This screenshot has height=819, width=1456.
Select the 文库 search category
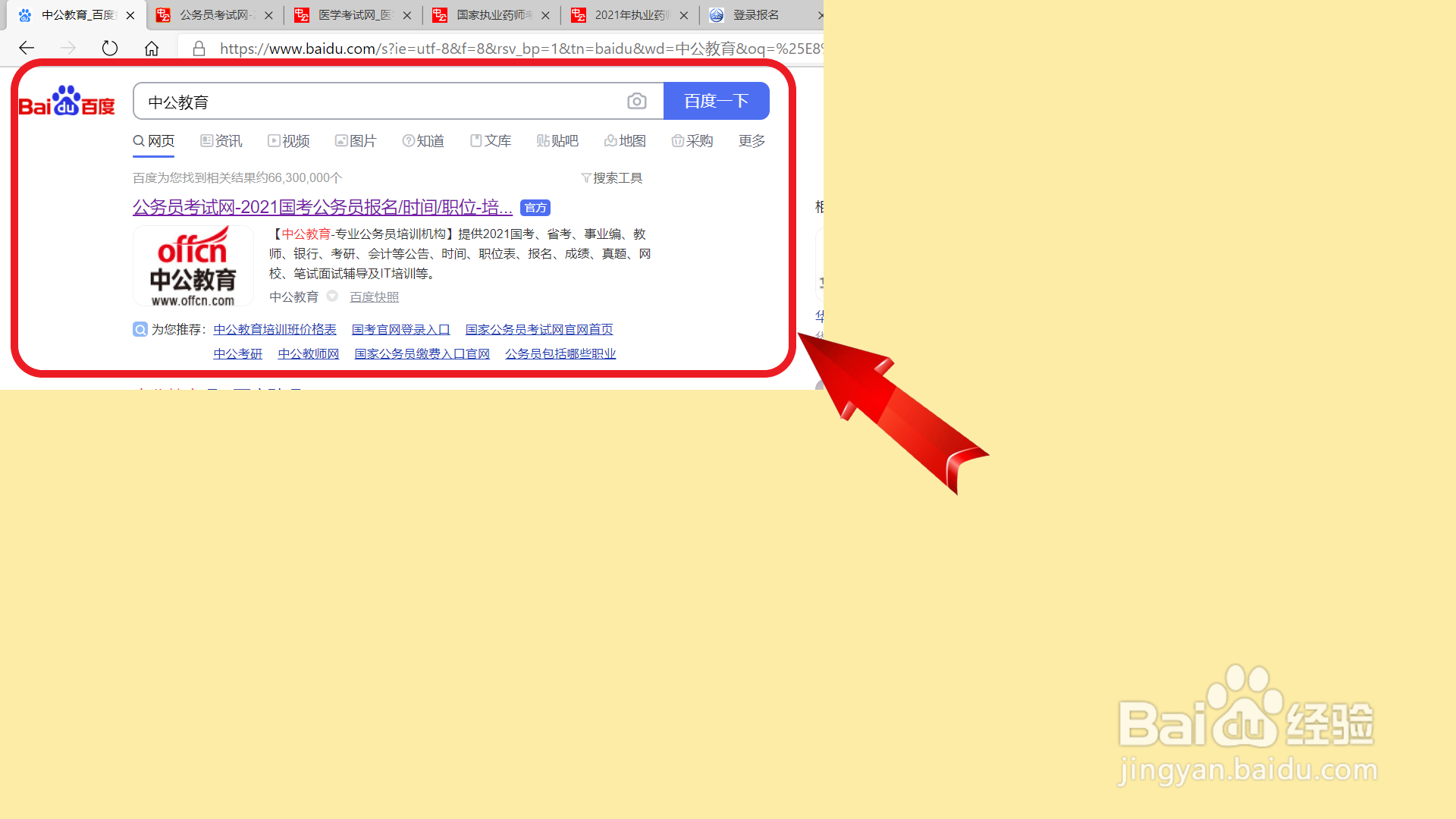pos(491,141)
